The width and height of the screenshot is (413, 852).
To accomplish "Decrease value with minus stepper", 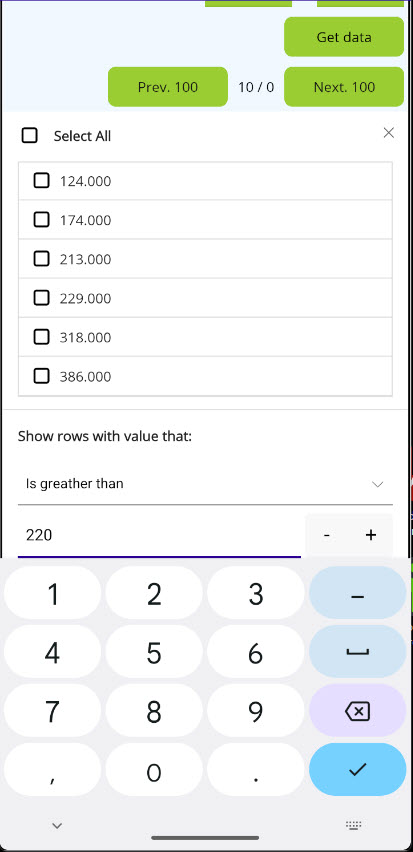I will click(x=327, y=535).
